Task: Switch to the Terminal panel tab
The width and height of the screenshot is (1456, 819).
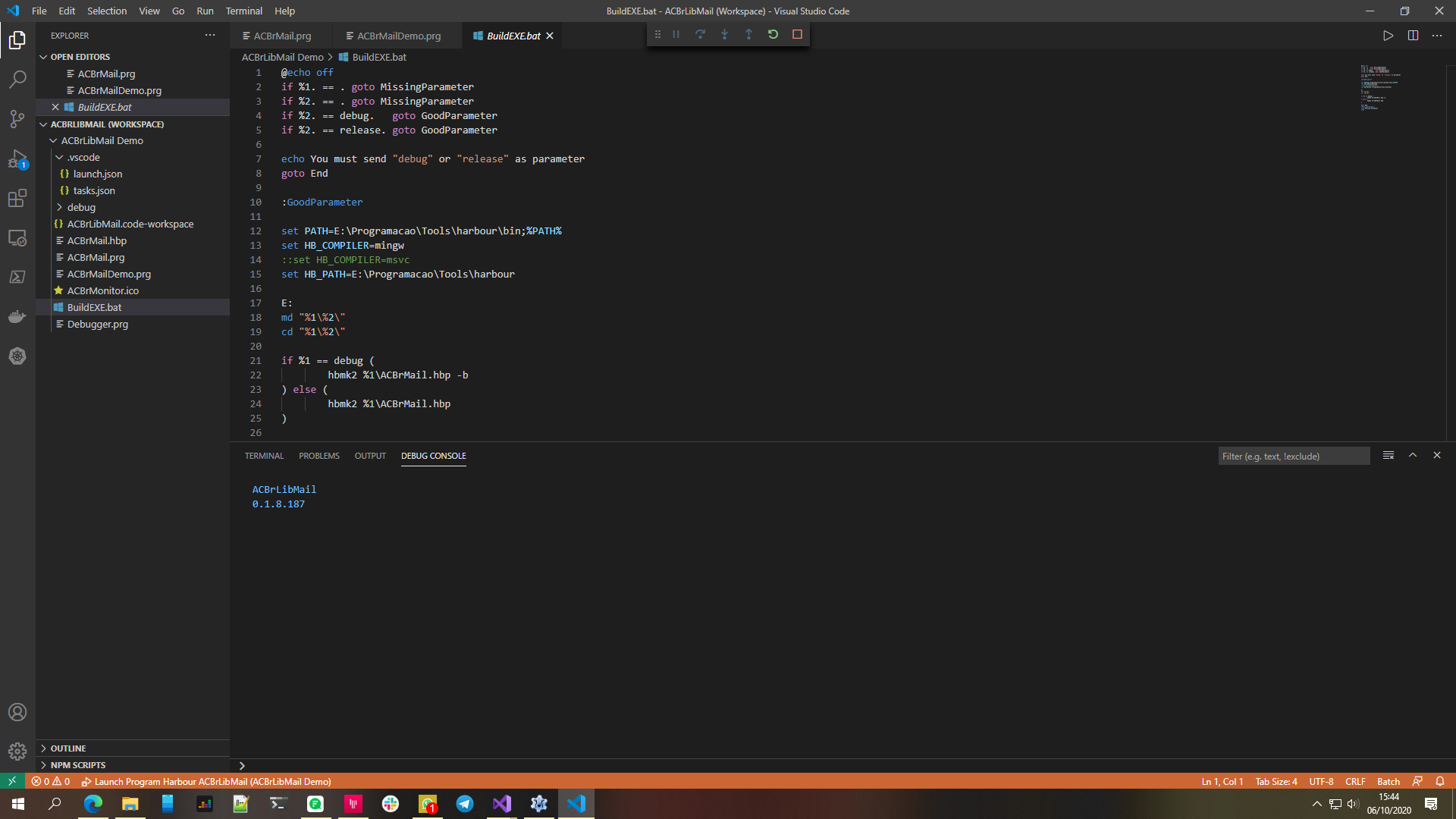Action: tap(264, 456)
